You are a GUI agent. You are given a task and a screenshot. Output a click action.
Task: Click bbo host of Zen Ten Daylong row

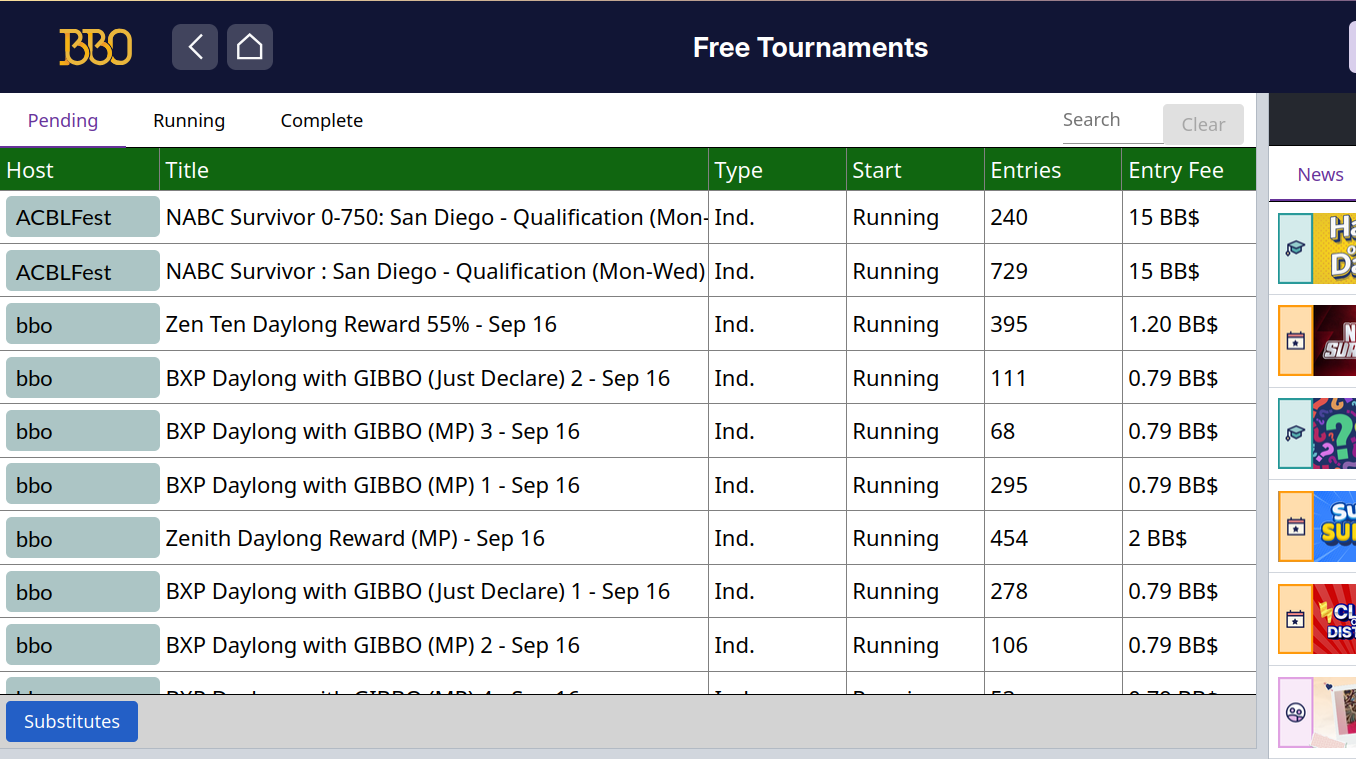point(83,324)
